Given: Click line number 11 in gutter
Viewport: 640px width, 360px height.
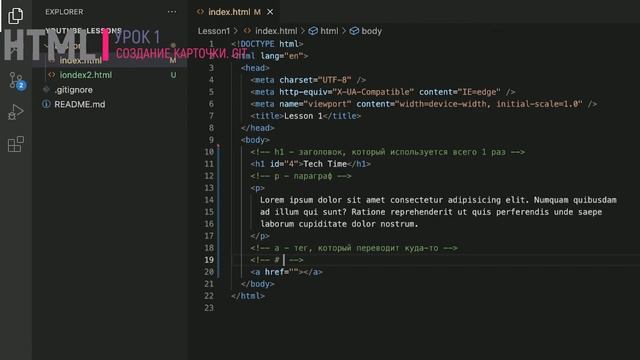Looking at the screenshot, I should coord(209,164).
